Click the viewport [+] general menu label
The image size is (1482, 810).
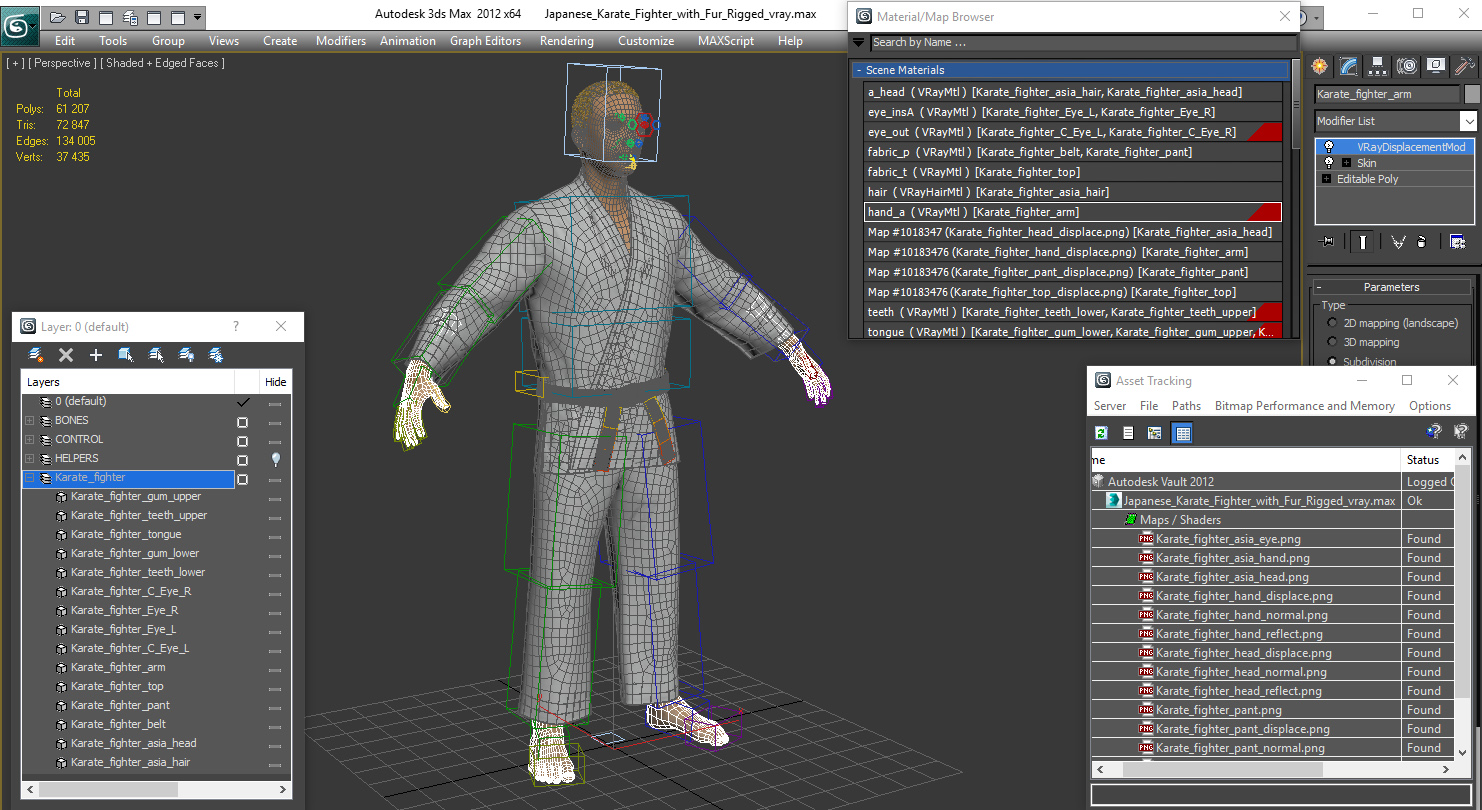pos(16,63)
